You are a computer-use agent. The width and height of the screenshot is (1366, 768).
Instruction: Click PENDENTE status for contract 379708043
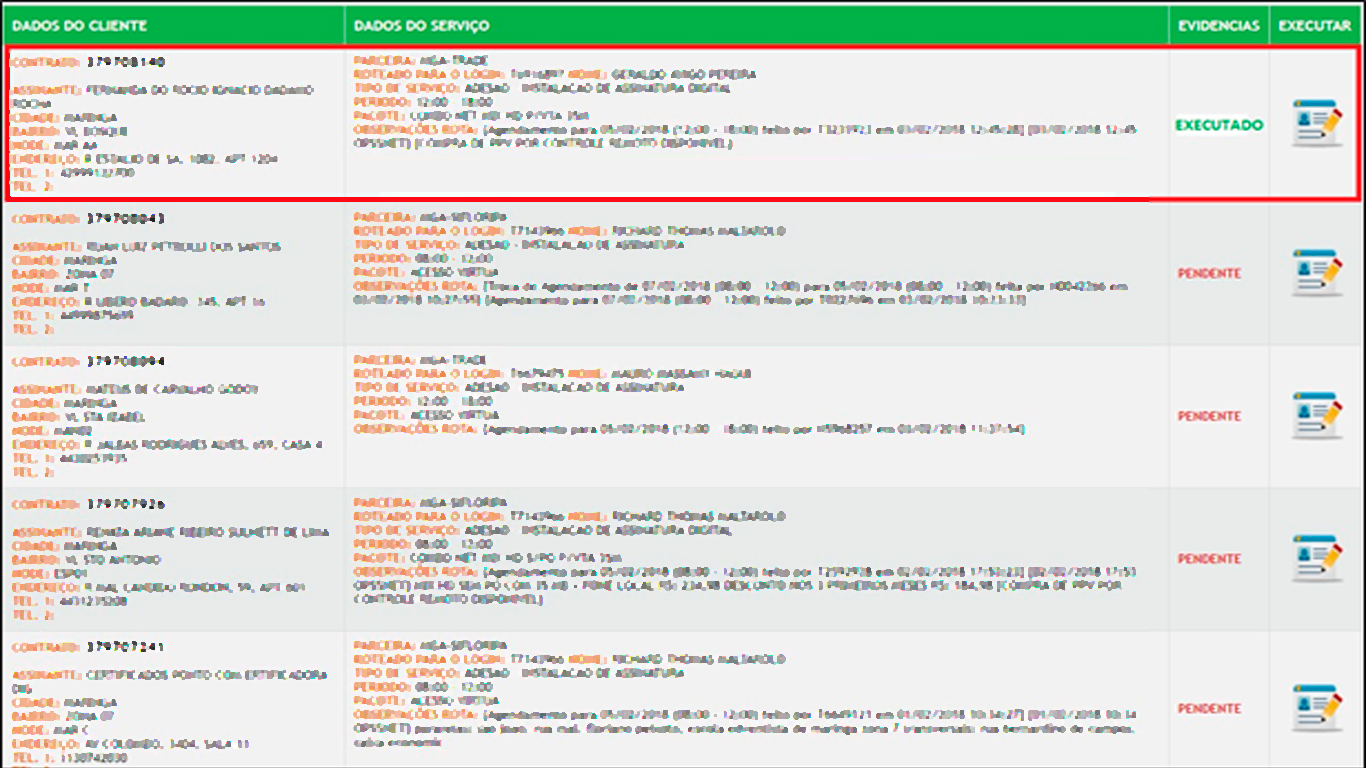[x=1209, y=273]
